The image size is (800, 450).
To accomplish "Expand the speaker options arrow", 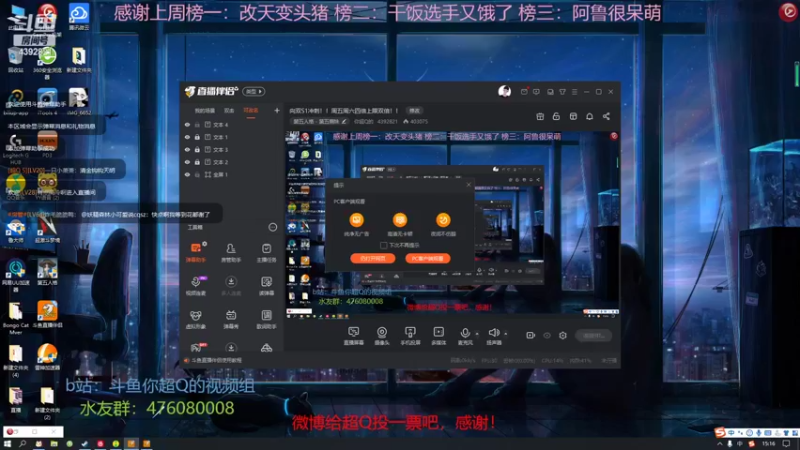I will [506, 334].
